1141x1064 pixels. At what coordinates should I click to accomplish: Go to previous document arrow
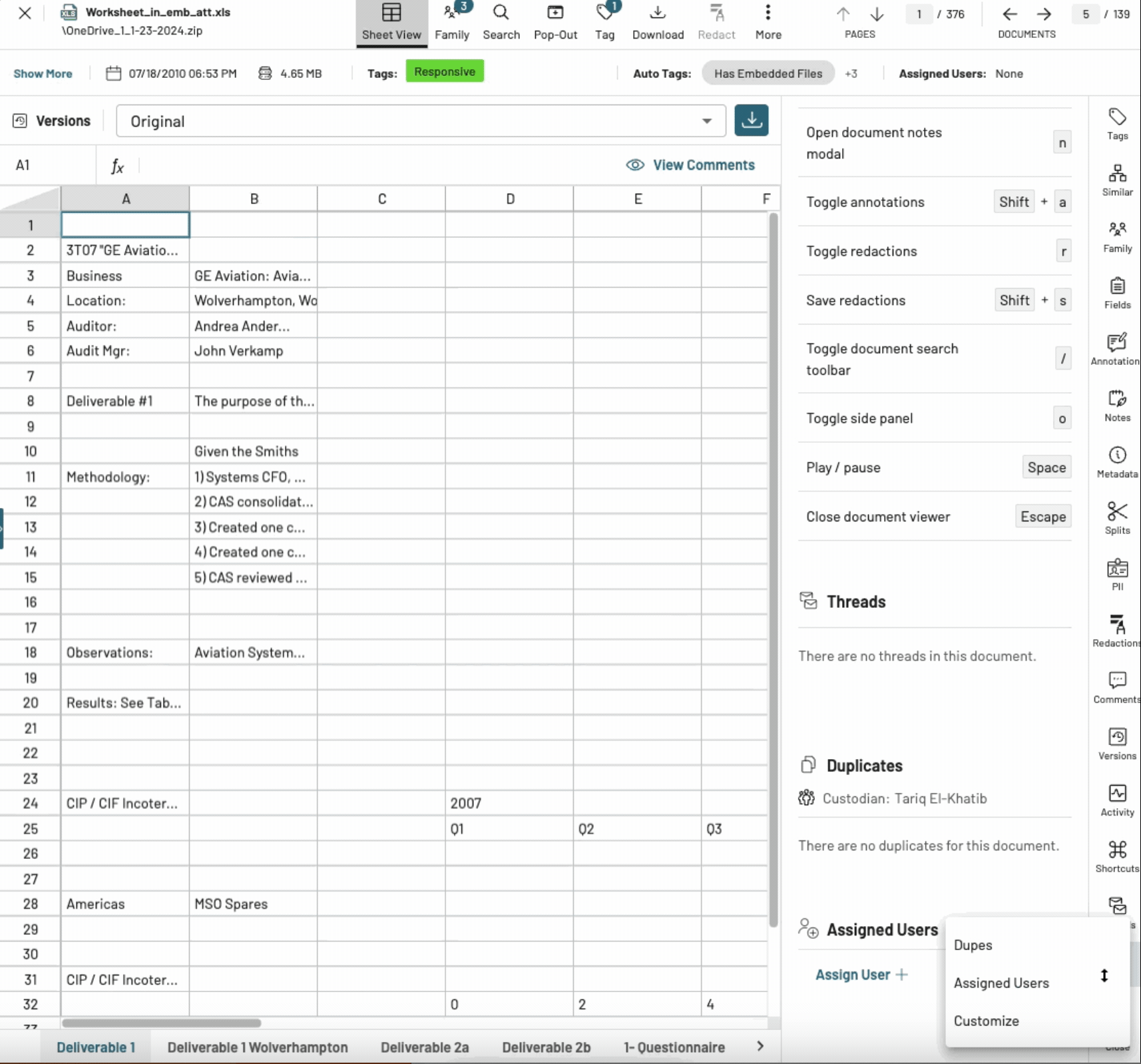tap(1010, 14)
